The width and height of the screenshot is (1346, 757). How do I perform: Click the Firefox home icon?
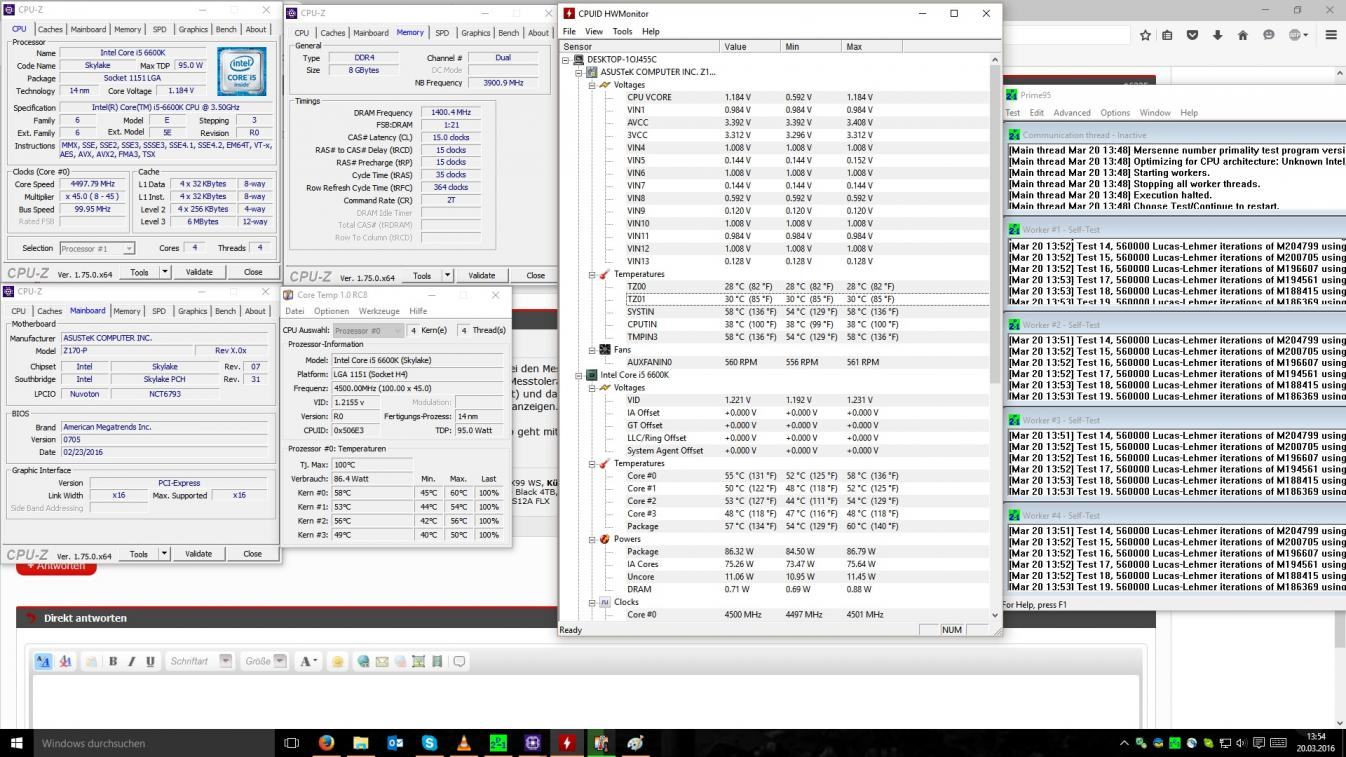(x=1243, y=35)
